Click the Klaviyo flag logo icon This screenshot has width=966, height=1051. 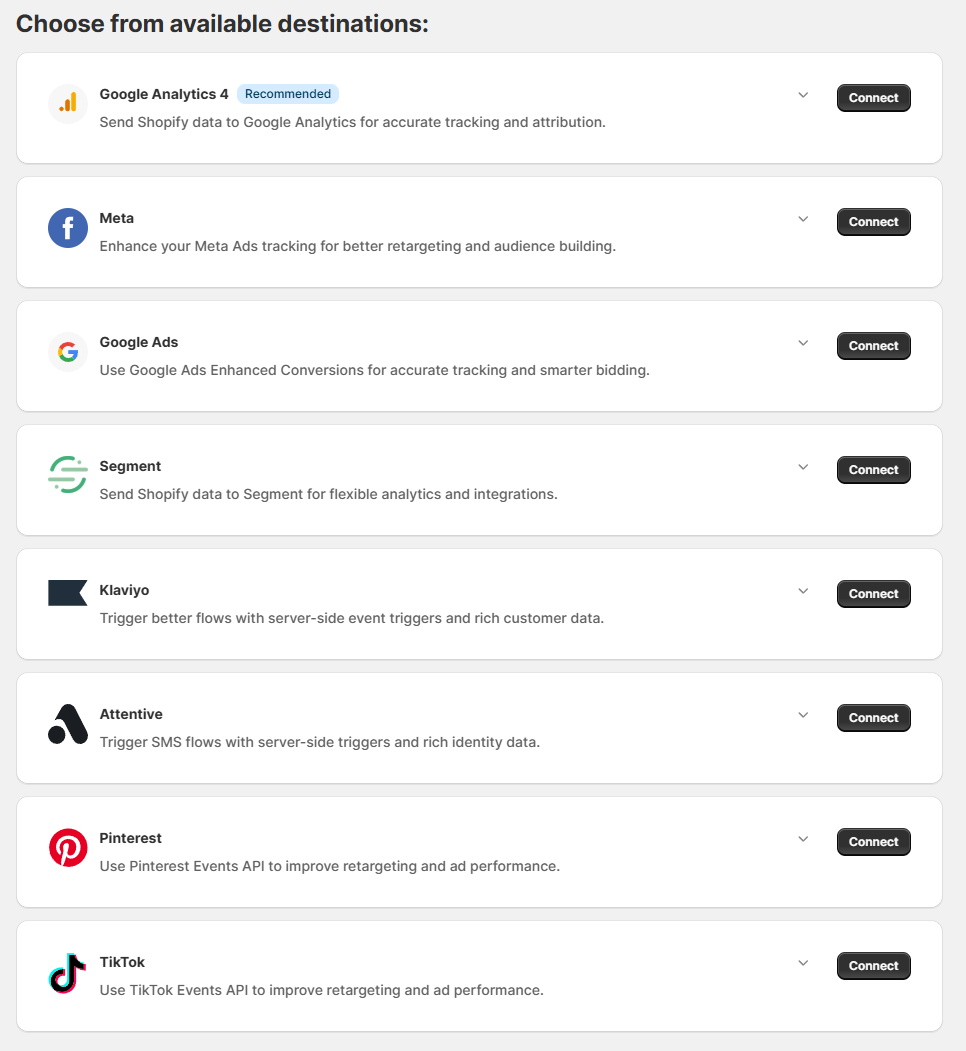68,593
